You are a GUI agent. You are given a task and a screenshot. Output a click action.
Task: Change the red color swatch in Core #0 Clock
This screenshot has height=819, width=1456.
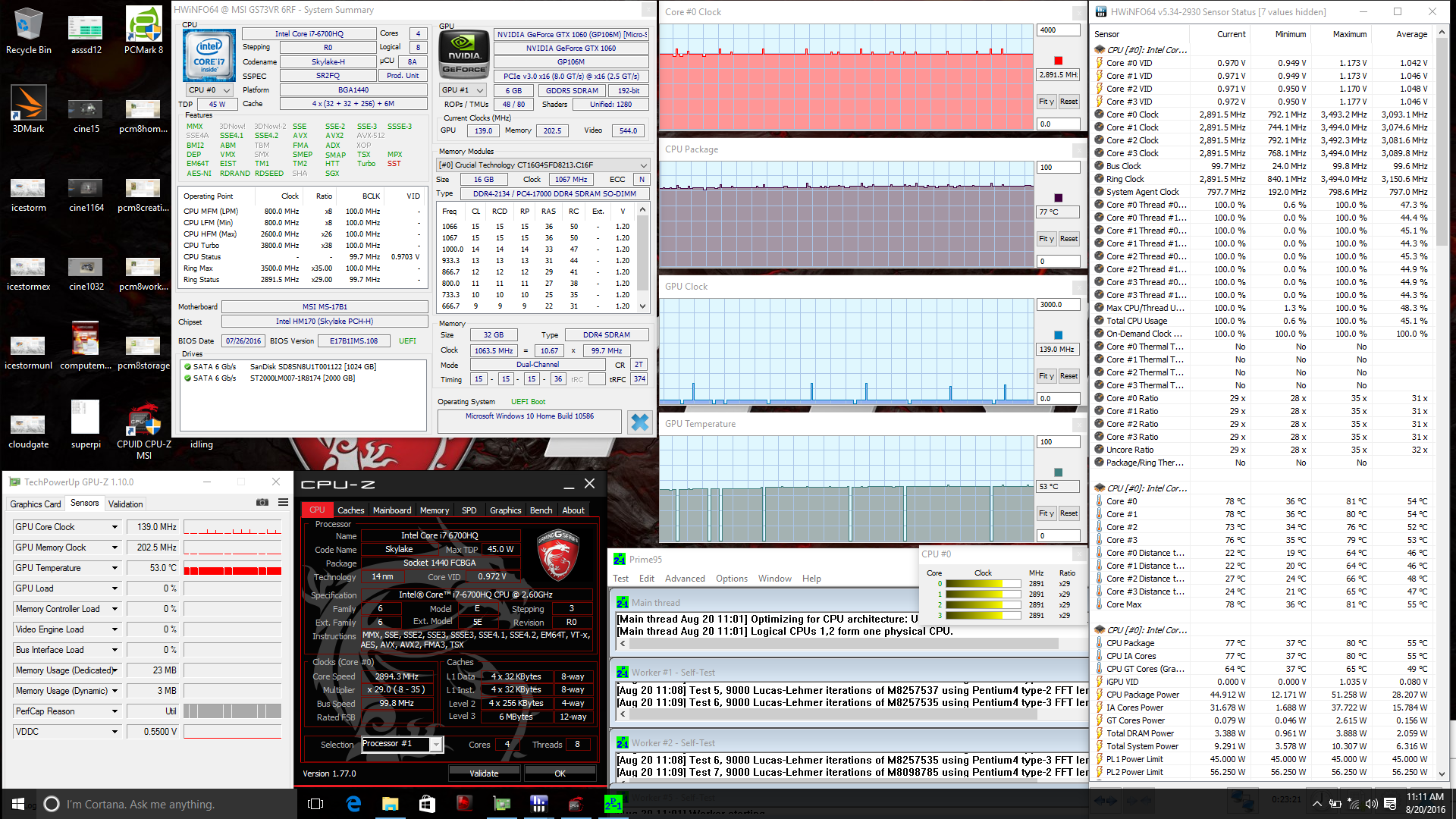[1059, 61]
